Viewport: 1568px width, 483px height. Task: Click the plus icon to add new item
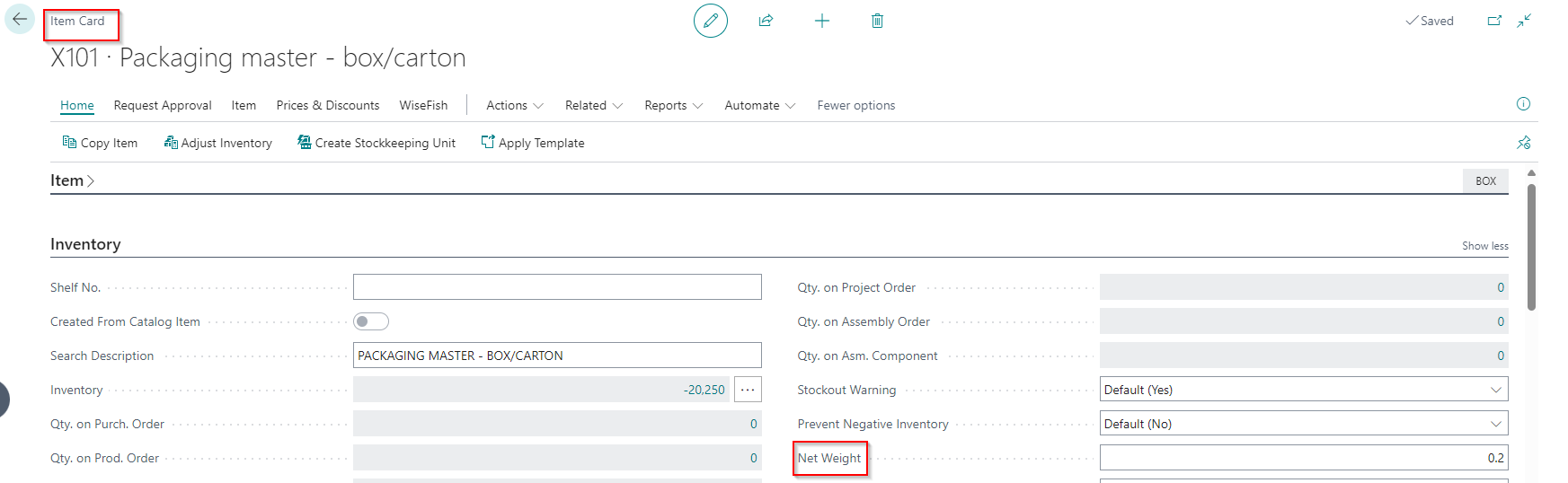pos(821,21)
